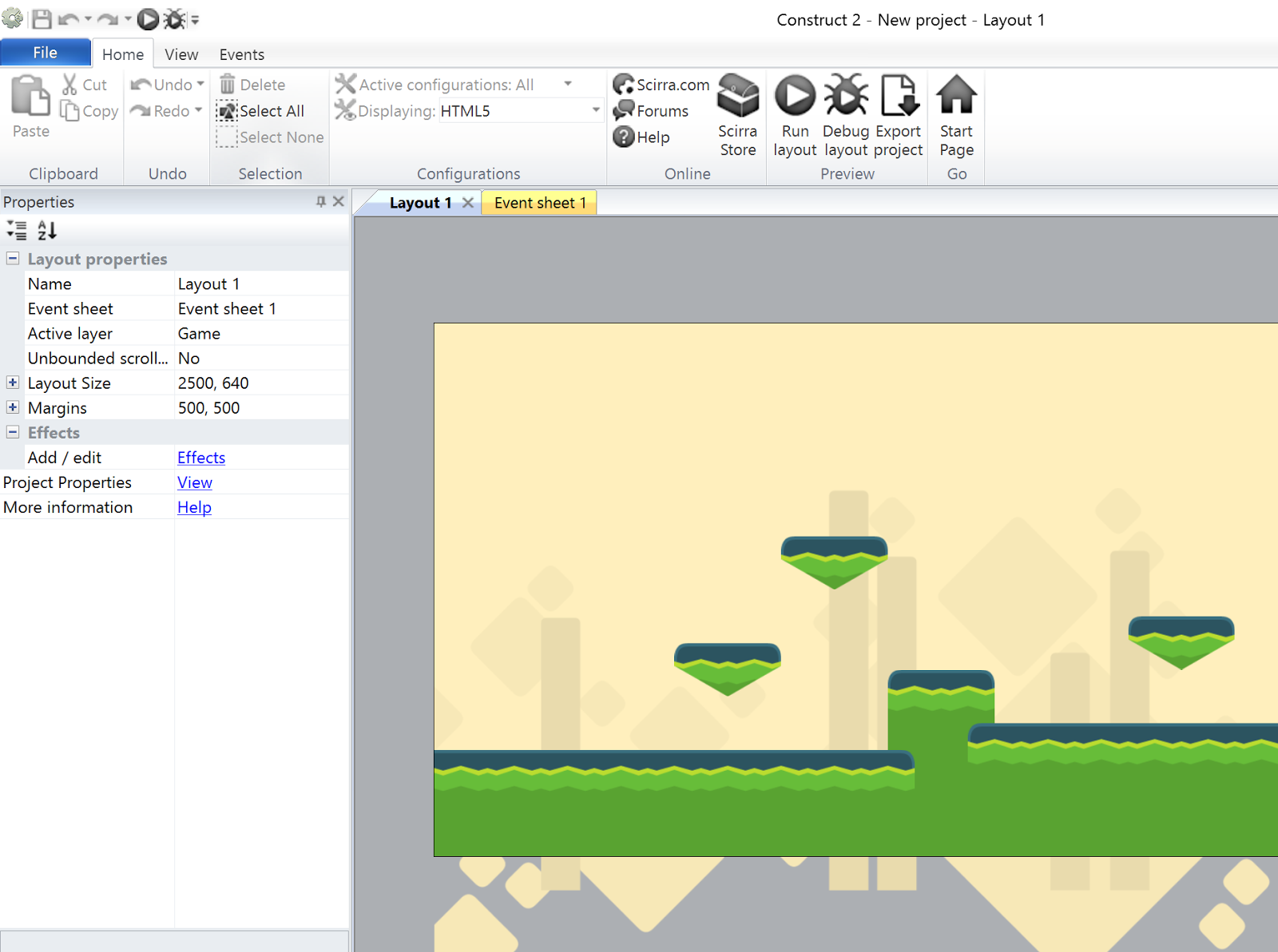Click the Debug layout bug button
The width and height of the screenshot is (1278, 952).
tap(846, 116)
